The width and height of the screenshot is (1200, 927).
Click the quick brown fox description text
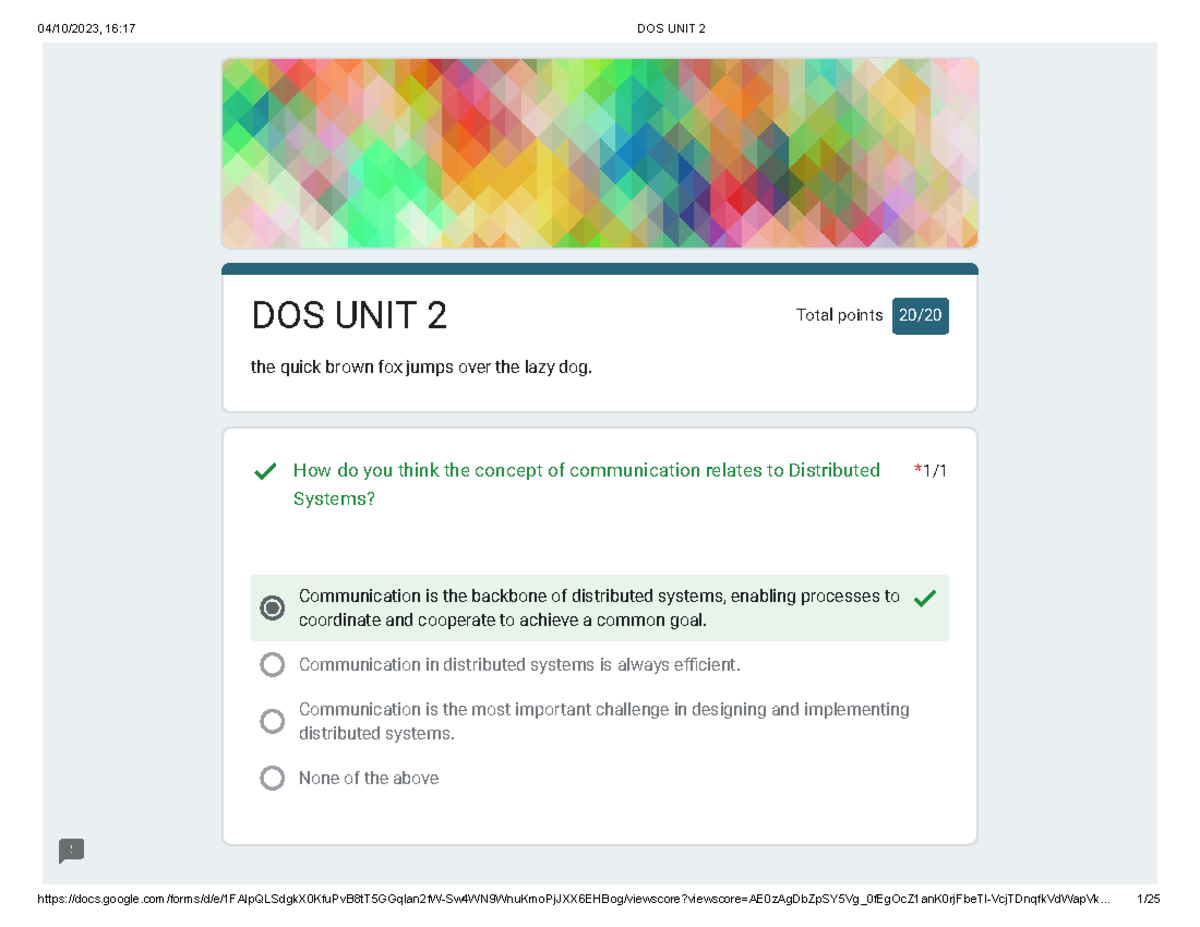coord(421,366)
